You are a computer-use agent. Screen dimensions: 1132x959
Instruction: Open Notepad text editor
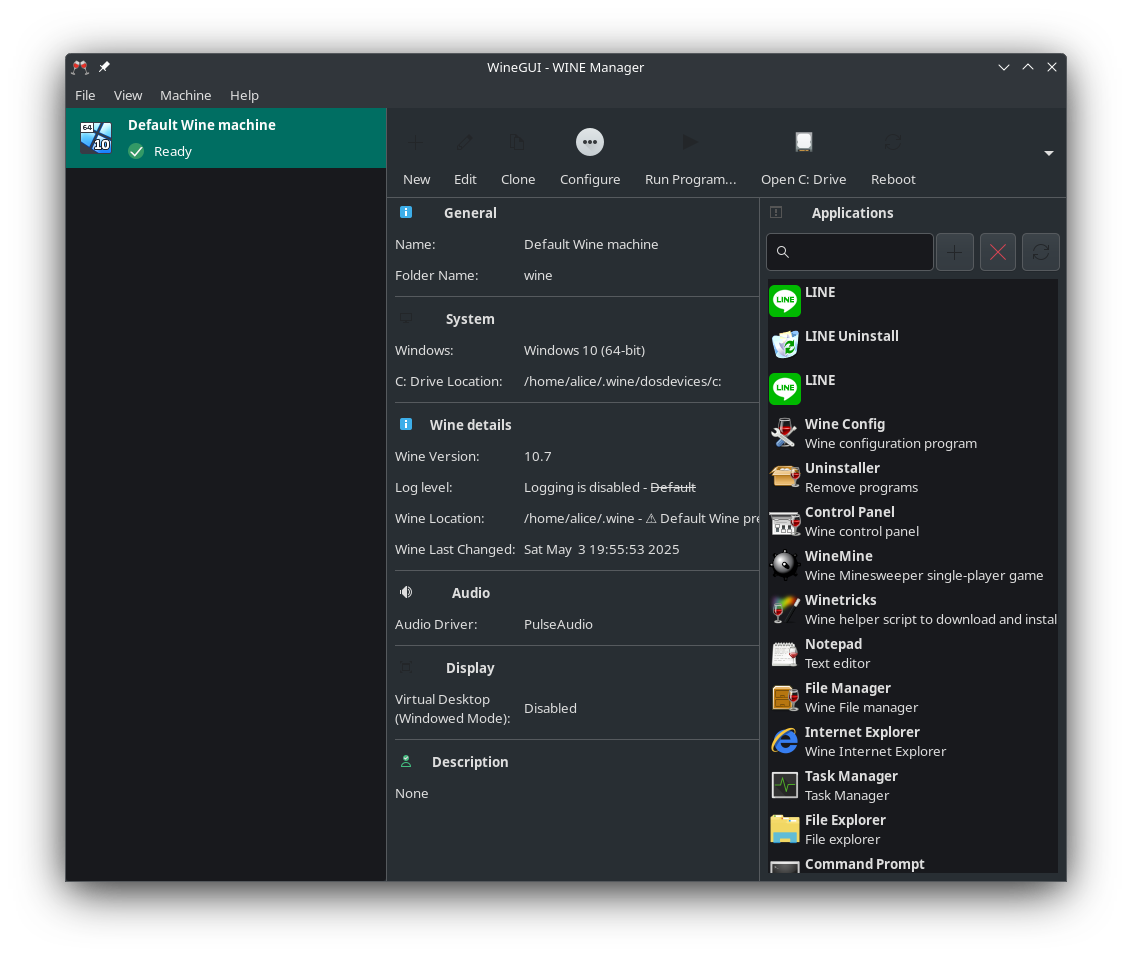833,653
